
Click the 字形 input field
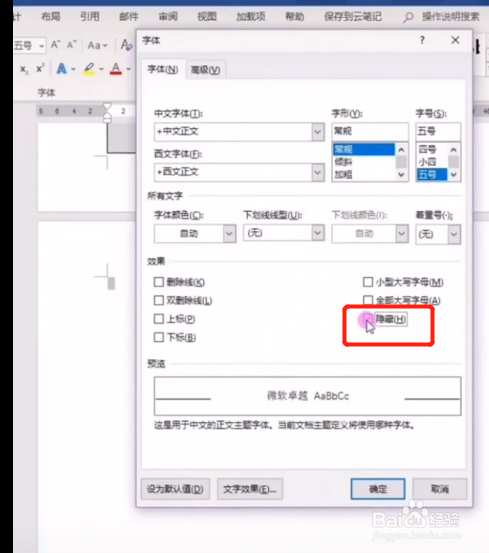370,132
